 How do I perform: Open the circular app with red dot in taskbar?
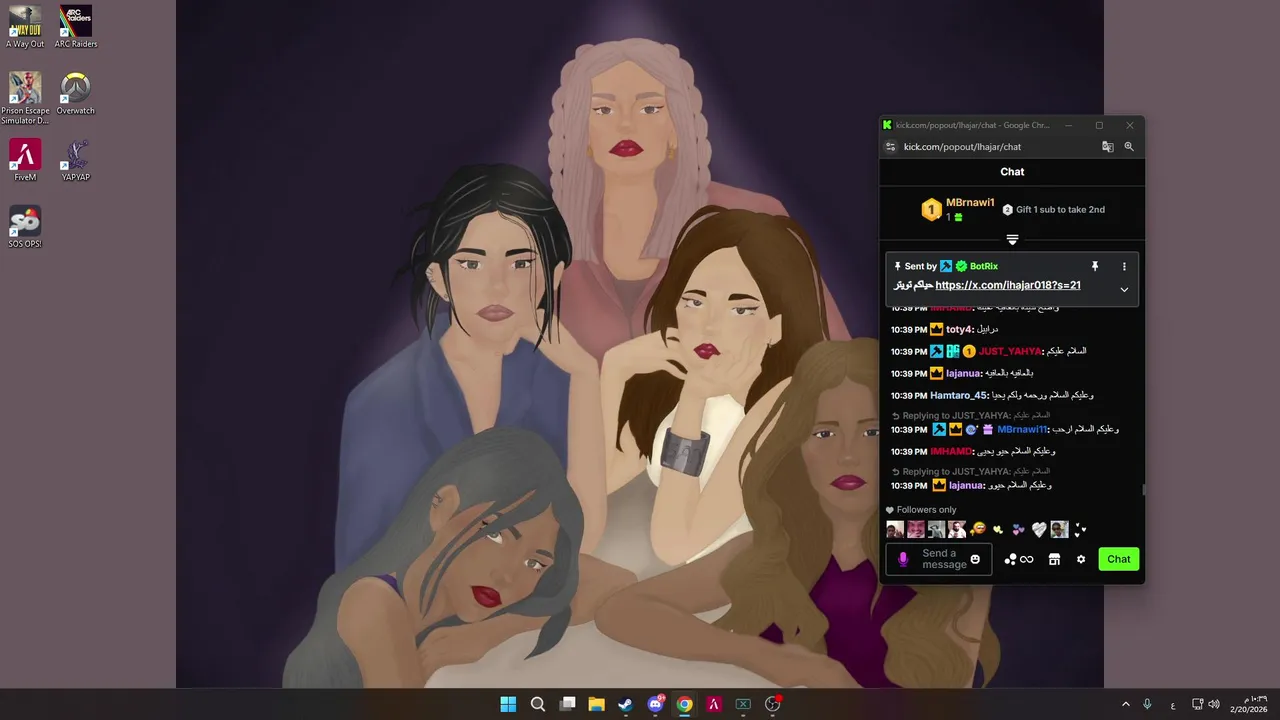click(772, 704)
